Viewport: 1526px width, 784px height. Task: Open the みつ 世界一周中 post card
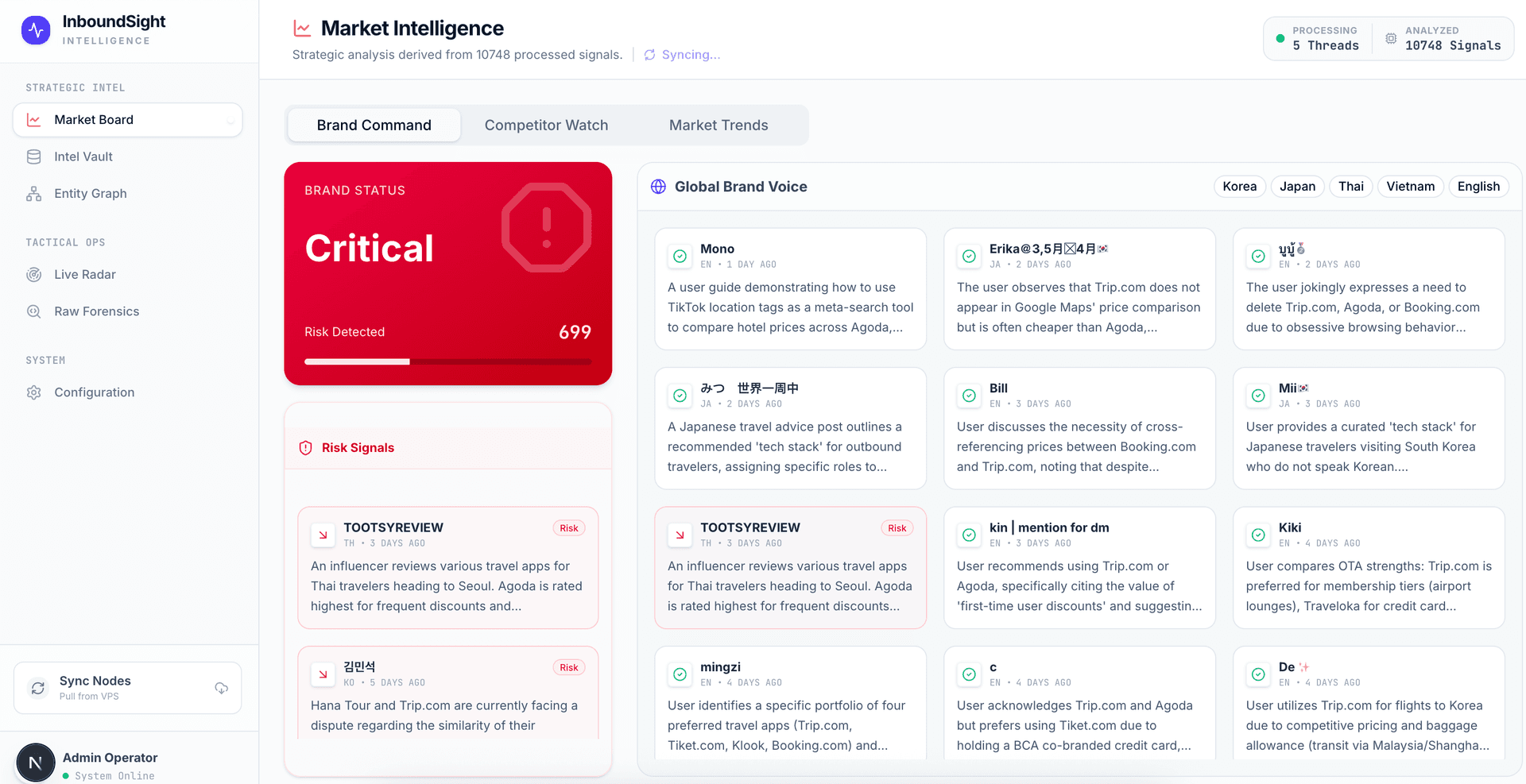tap(790, 428)
